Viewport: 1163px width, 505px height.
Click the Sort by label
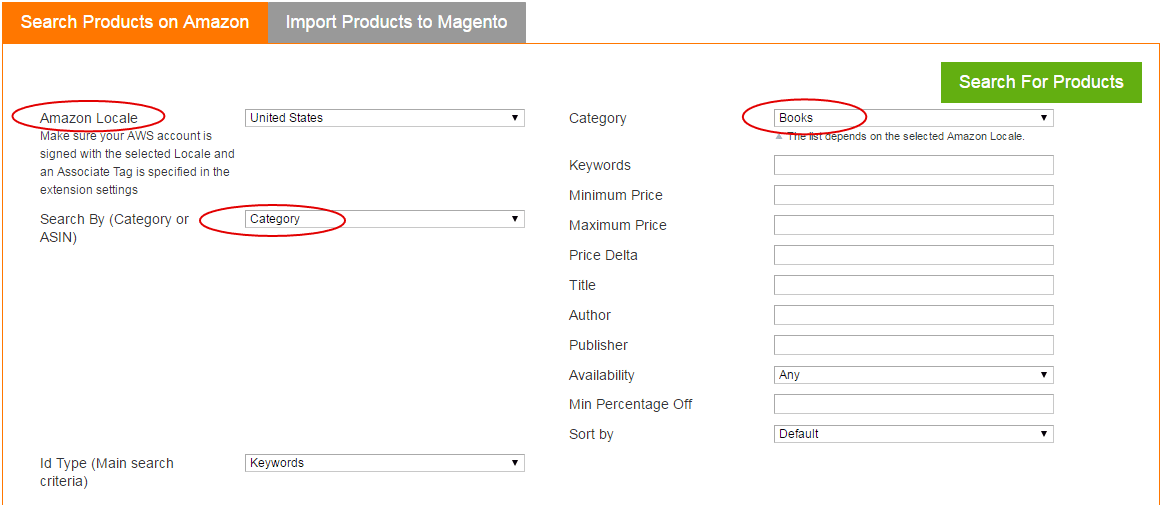click(591, 435)
